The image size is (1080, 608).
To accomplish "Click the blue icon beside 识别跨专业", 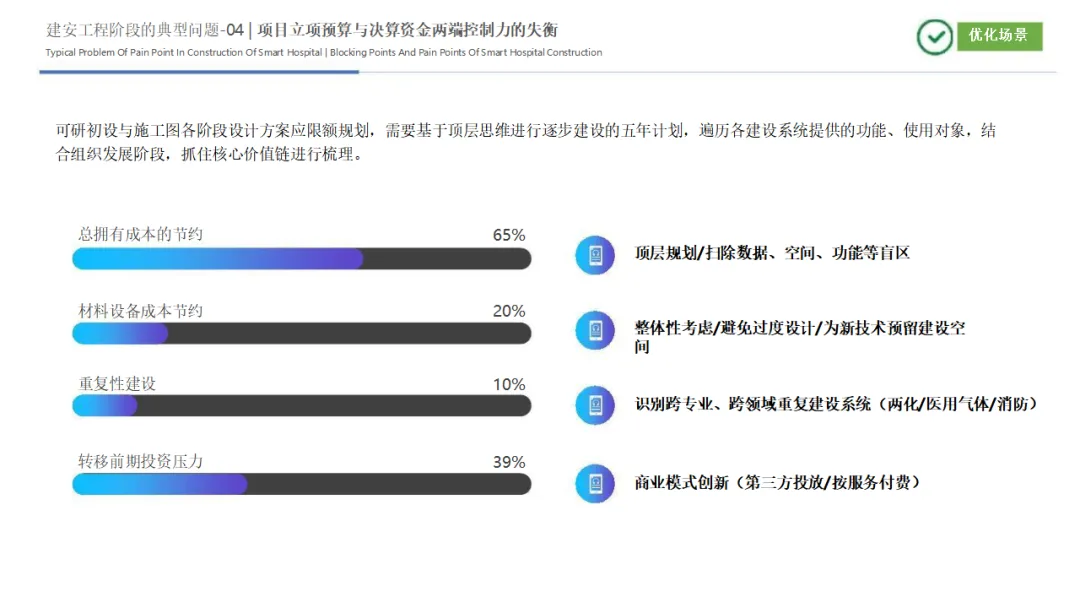I will pos(595,405).
